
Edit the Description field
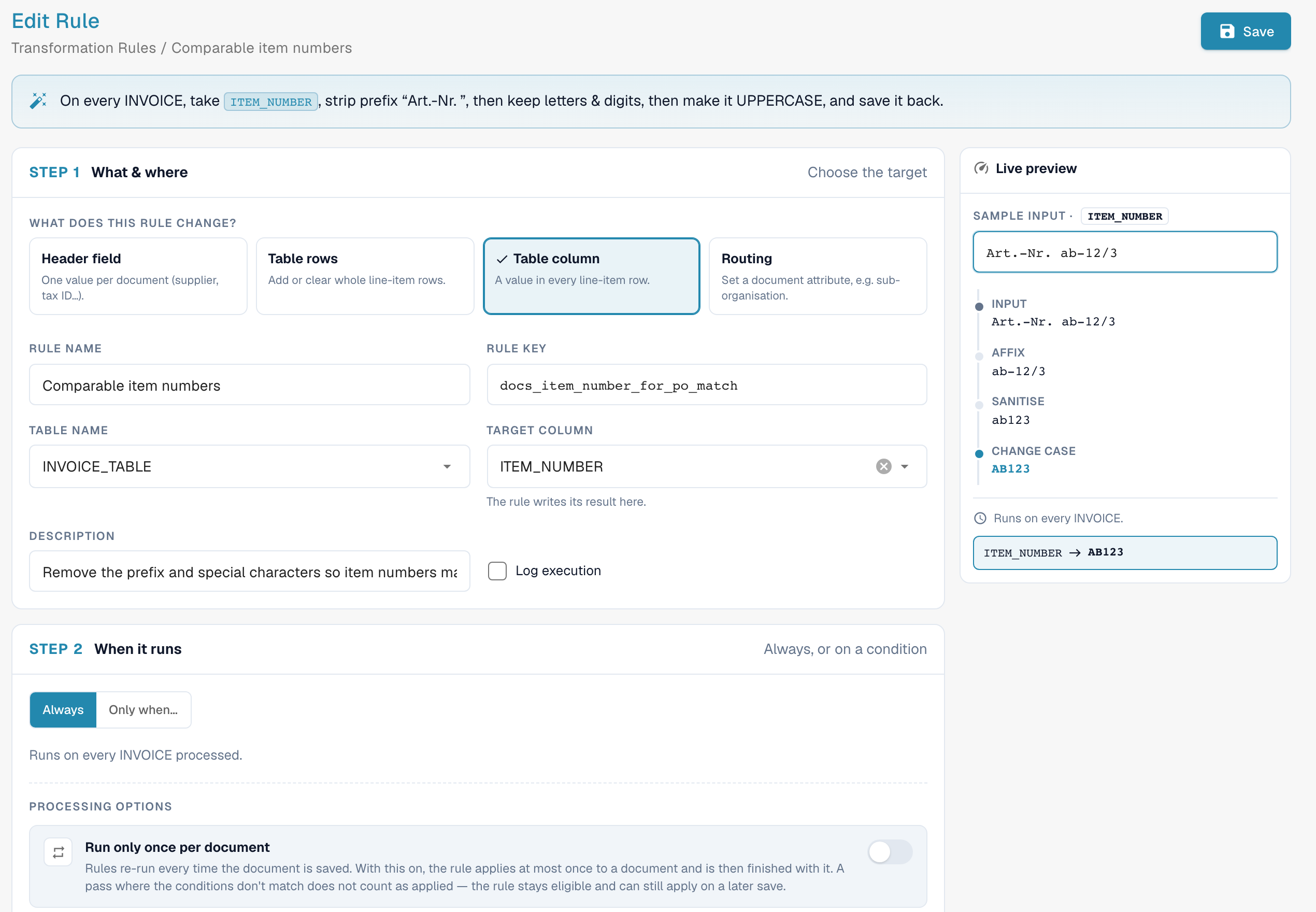[250, 572]
